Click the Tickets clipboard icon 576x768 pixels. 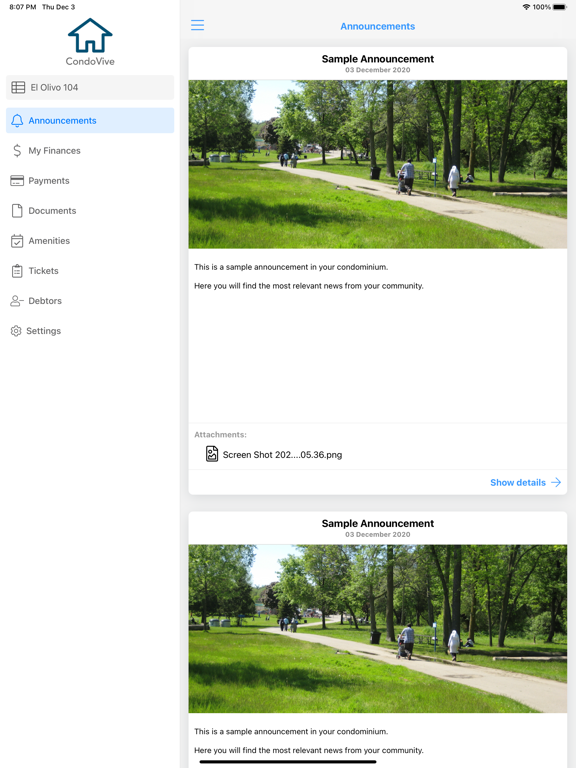17,271
